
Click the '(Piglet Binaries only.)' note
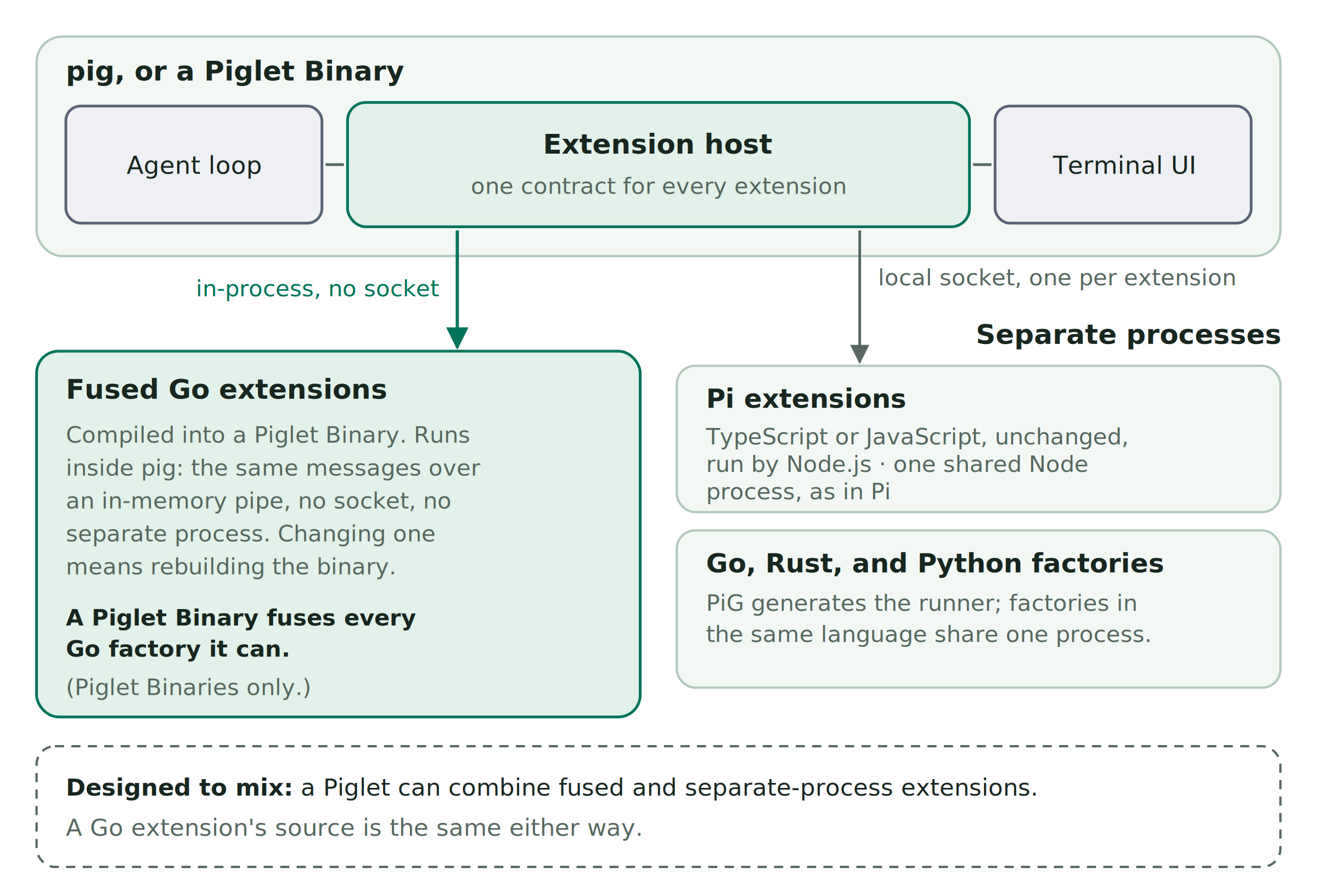188,688
